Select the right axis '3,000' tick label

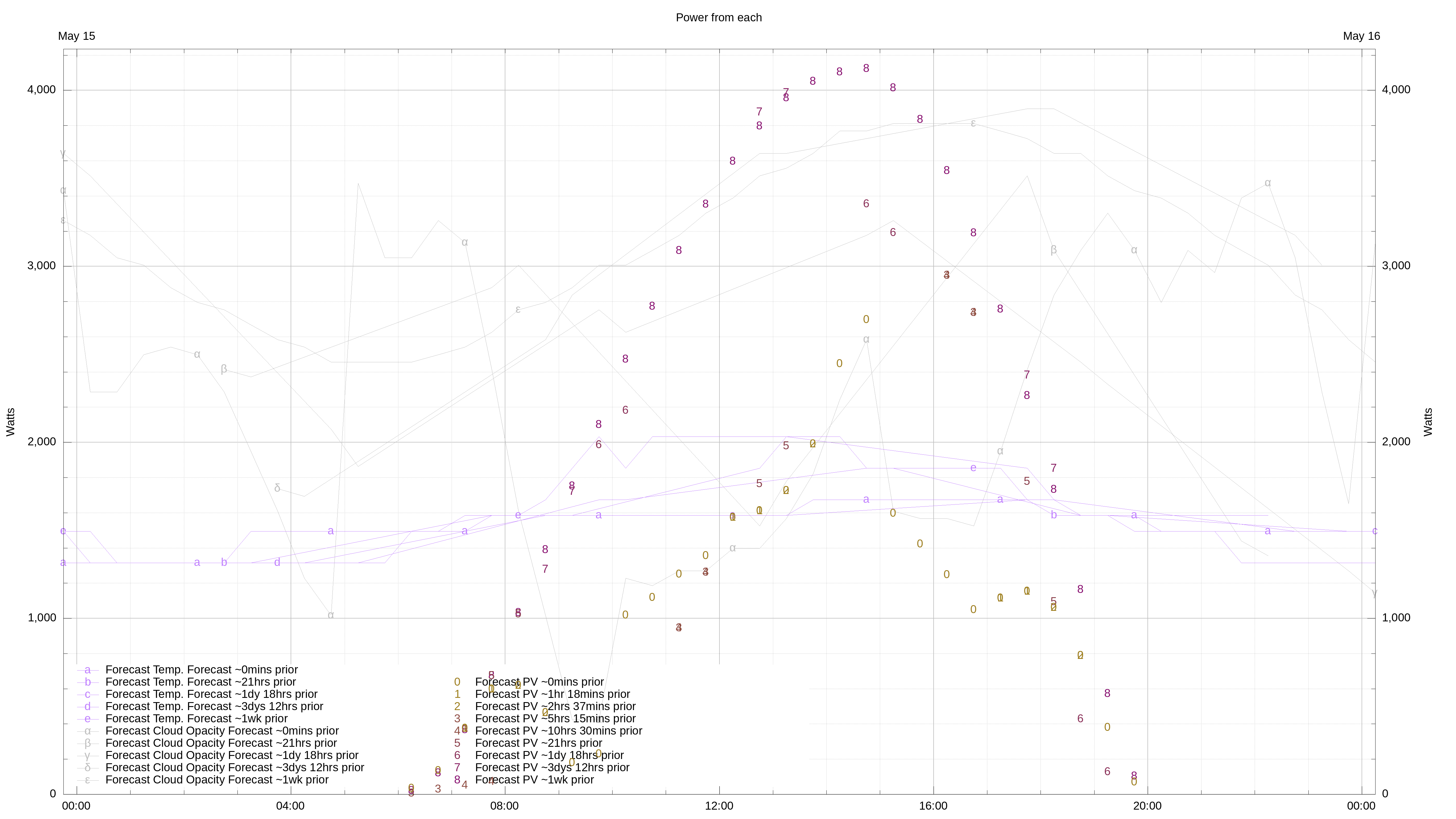click(1396, 266)
